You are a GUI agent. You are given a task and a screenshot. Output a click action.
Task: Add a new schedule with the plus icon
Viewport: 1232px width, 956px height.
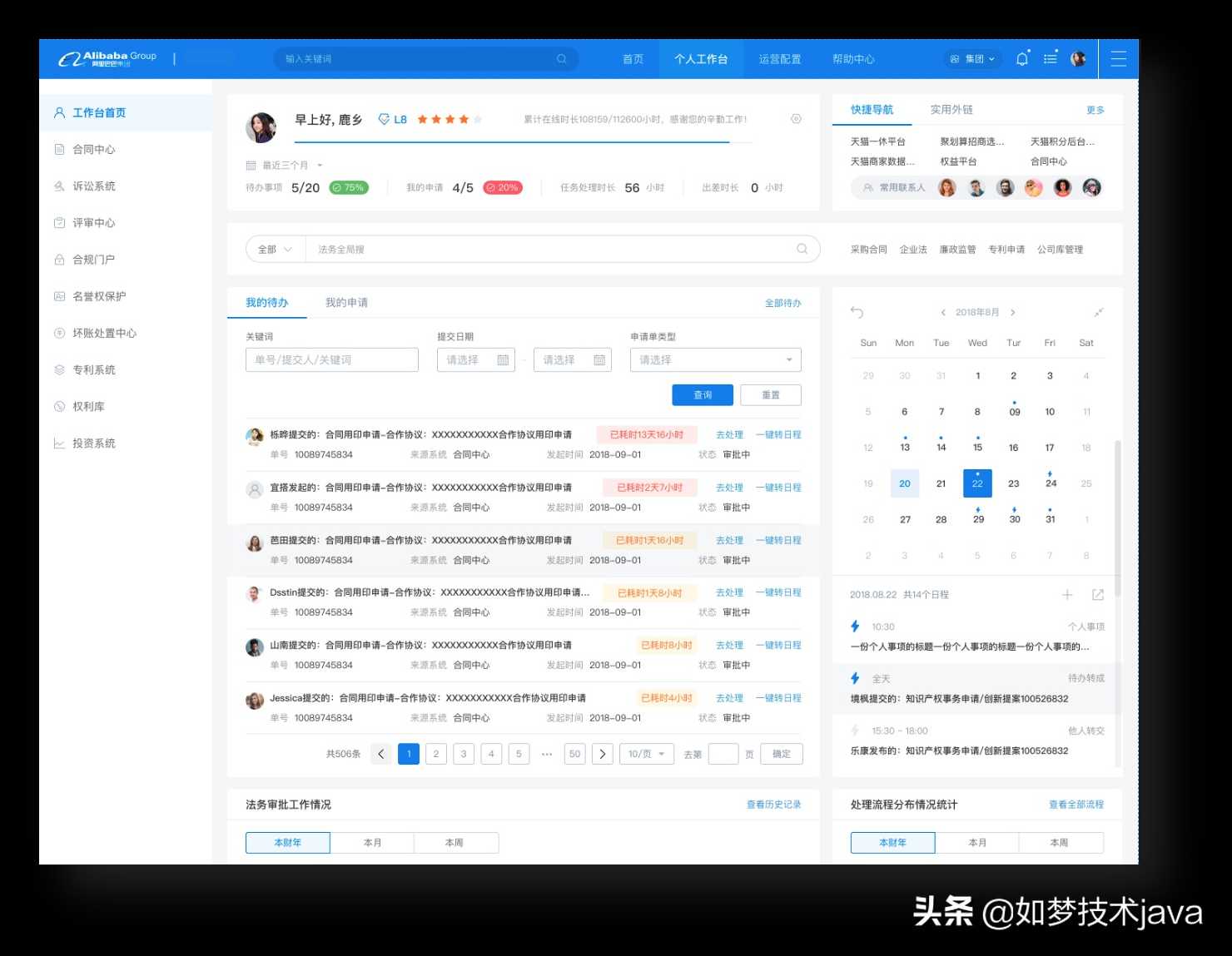pyautogui.click(x=1067, y=594)
